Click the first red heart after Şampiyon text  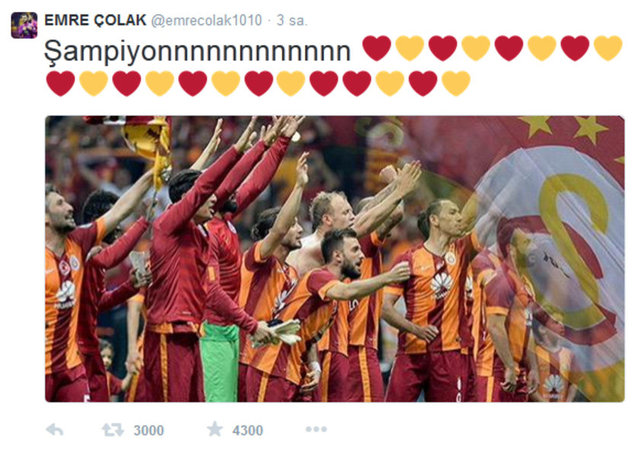[x=377, y=48]
